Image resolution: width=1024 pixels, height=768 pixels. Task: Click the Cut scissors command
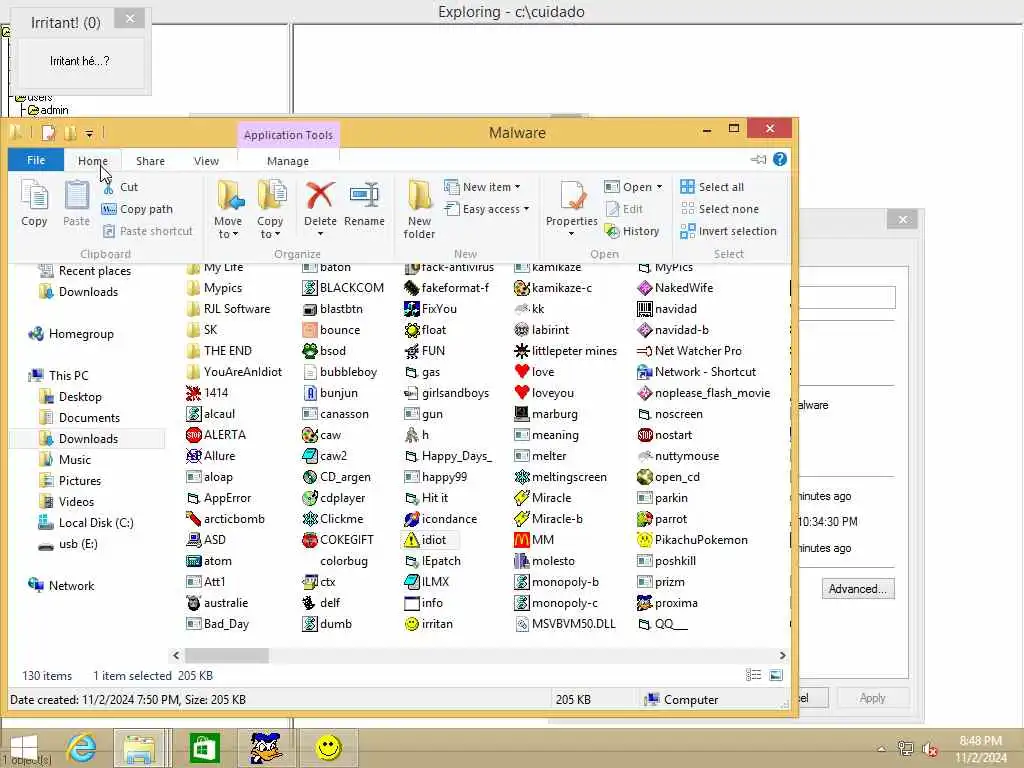coord(120,187)
